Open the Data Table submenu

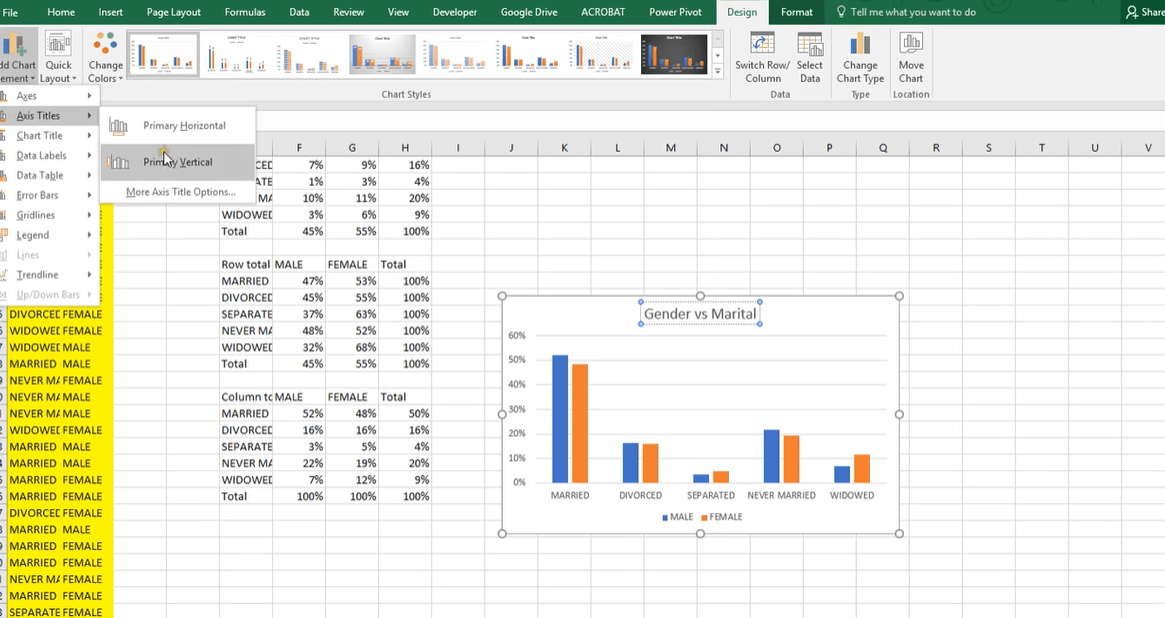tap(48, 175)
